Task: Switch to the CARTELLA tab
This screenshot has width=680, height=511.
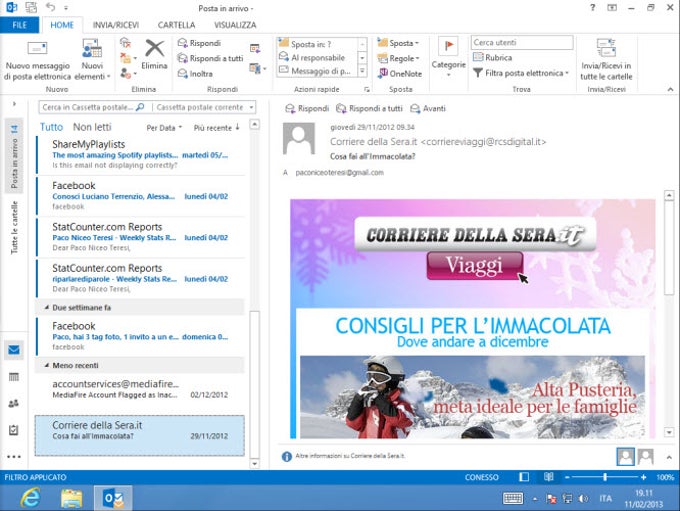Action: tap(177, 25)
